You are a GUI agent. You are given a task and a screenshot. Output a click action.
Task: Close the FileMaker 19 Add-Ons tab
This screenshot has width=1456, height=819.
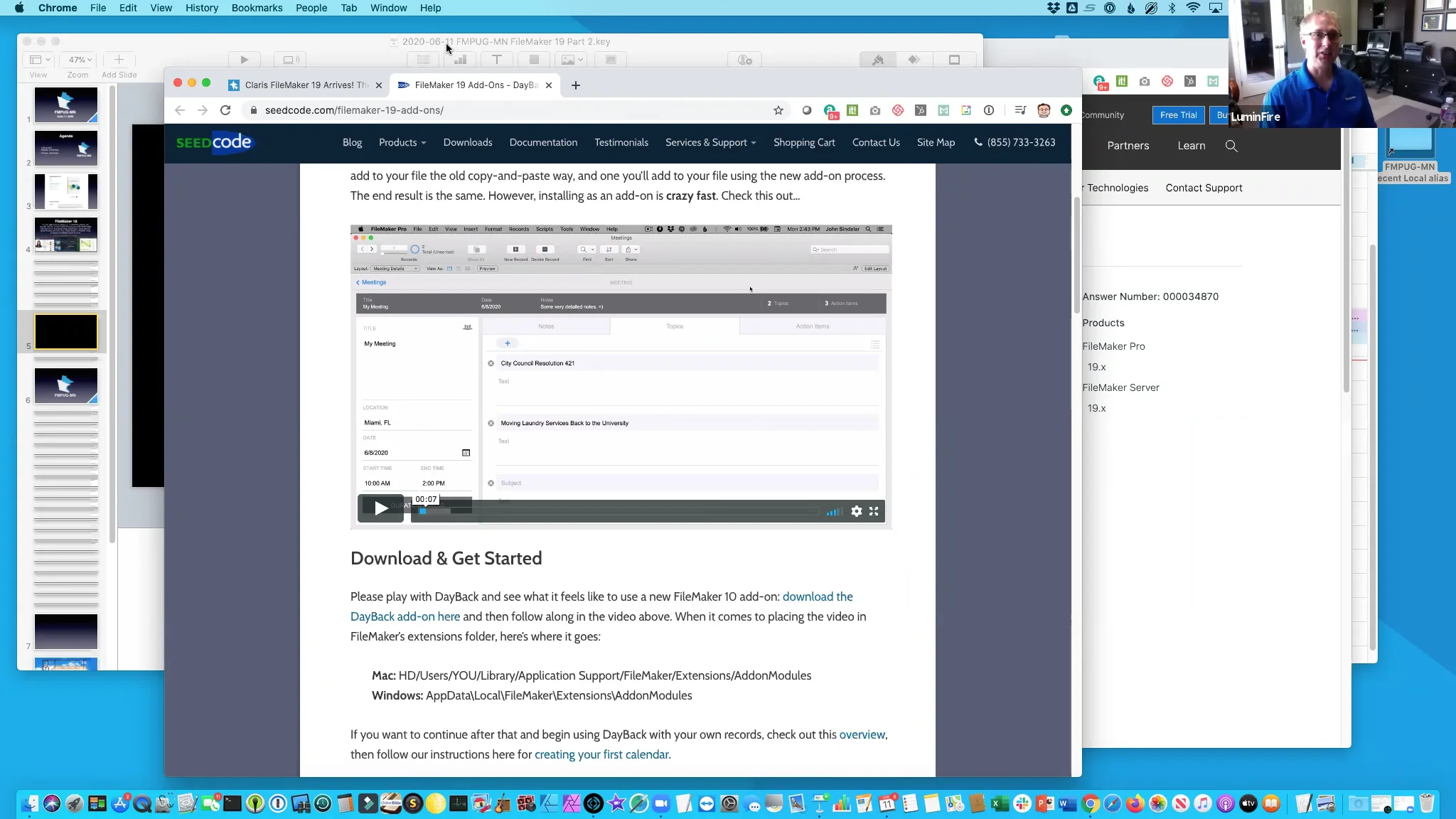(x=549, y=85)
